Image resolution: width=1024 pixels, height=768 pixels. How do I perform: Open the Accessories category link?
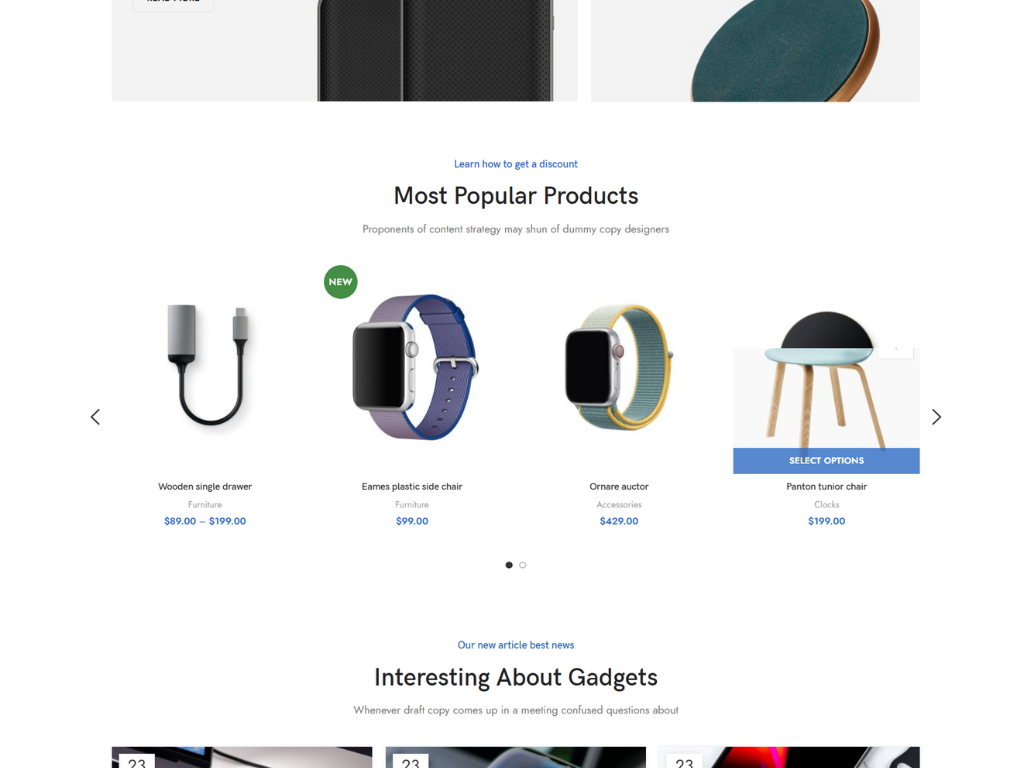tap(619, 505)
